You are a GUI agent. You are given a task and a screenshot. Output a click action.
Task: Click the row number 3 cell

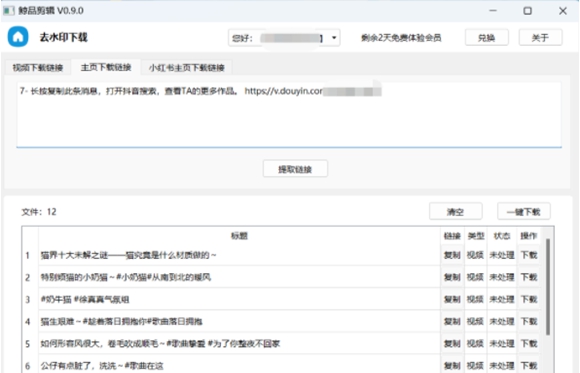pos(28,299)
